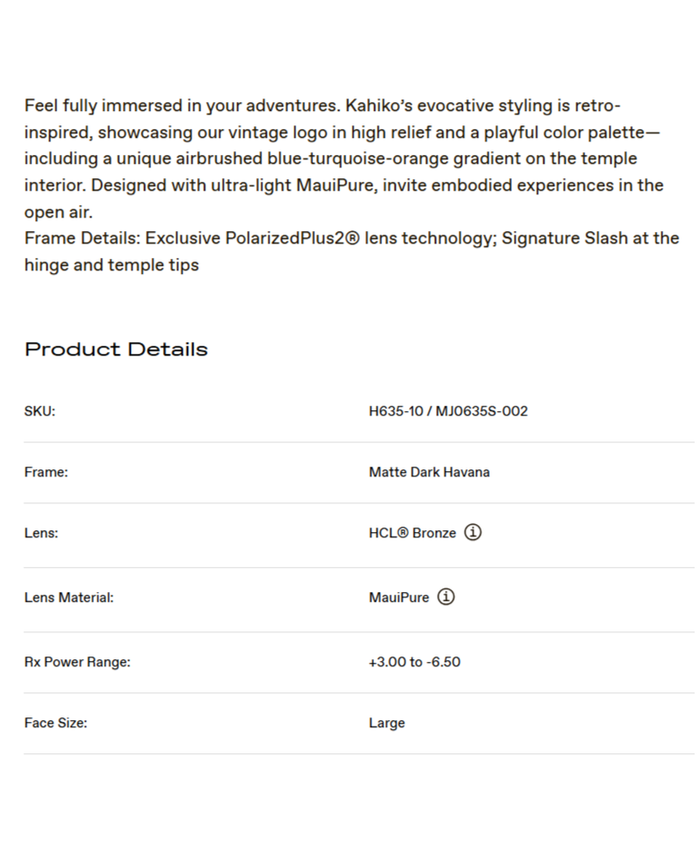Image resolution: width=700 pixels, height=850 pixels.
Task: Click the SKU: label
Action: tap(40, 411)
